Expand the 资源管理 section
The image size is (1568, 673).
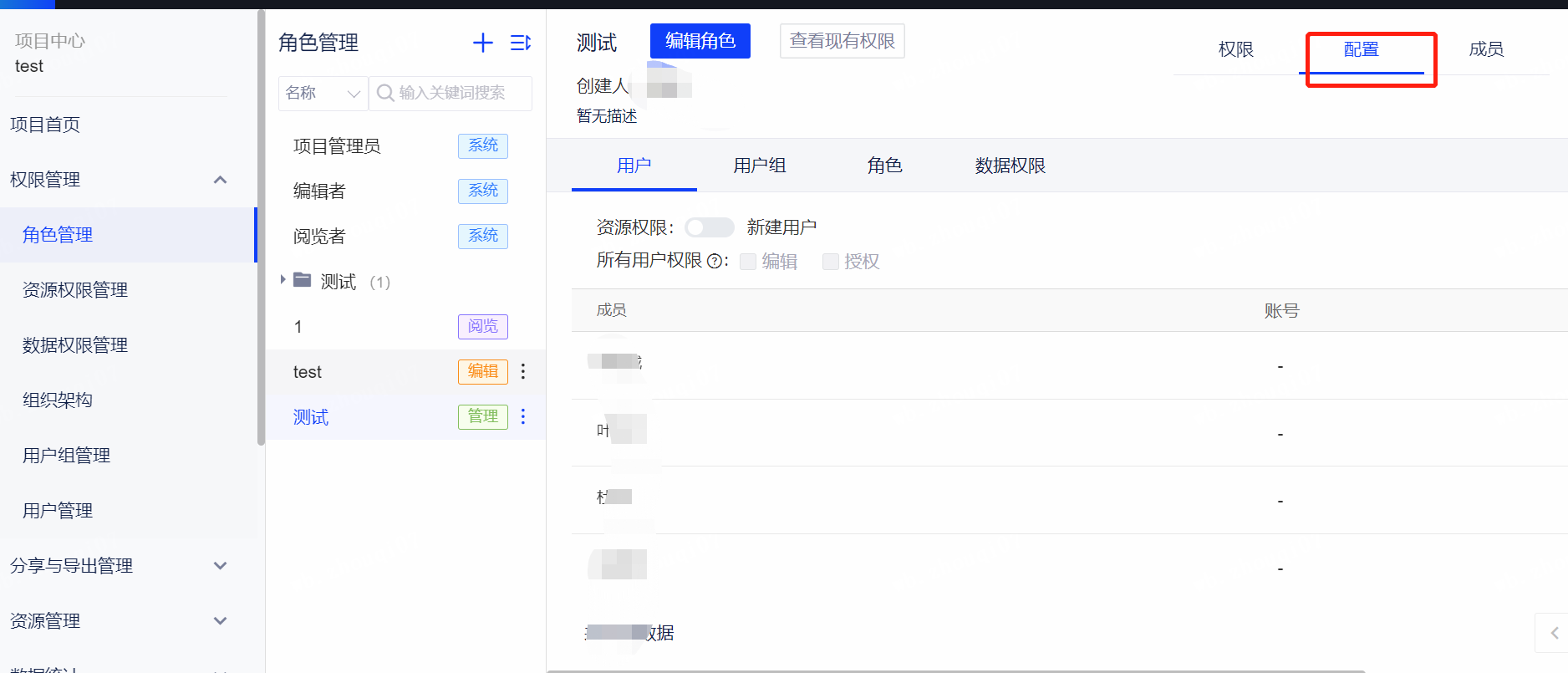pos(221,621)
